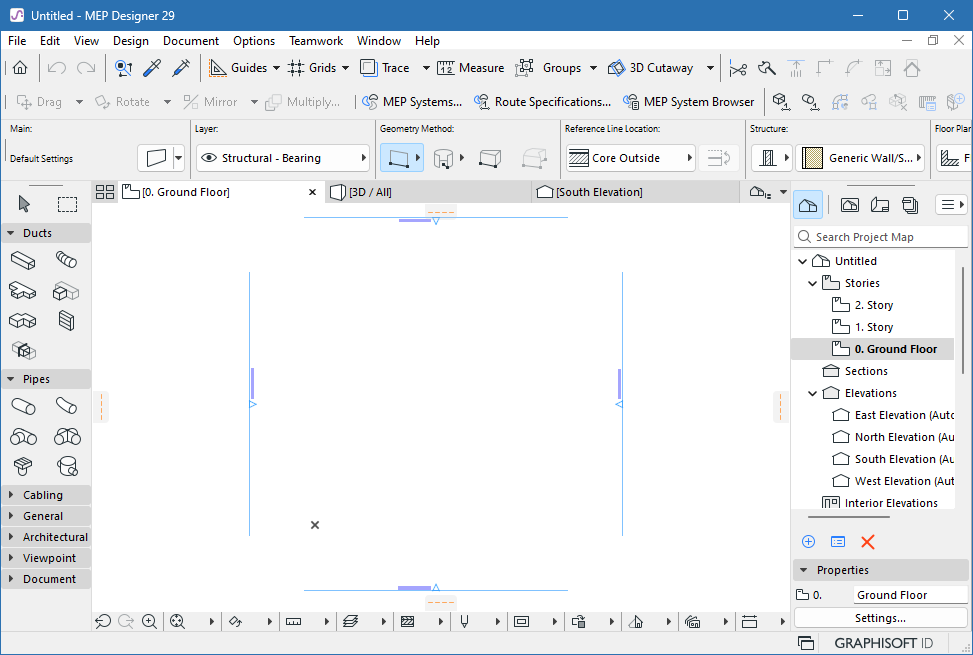Open the Teamwork menu

click(316, 41)
